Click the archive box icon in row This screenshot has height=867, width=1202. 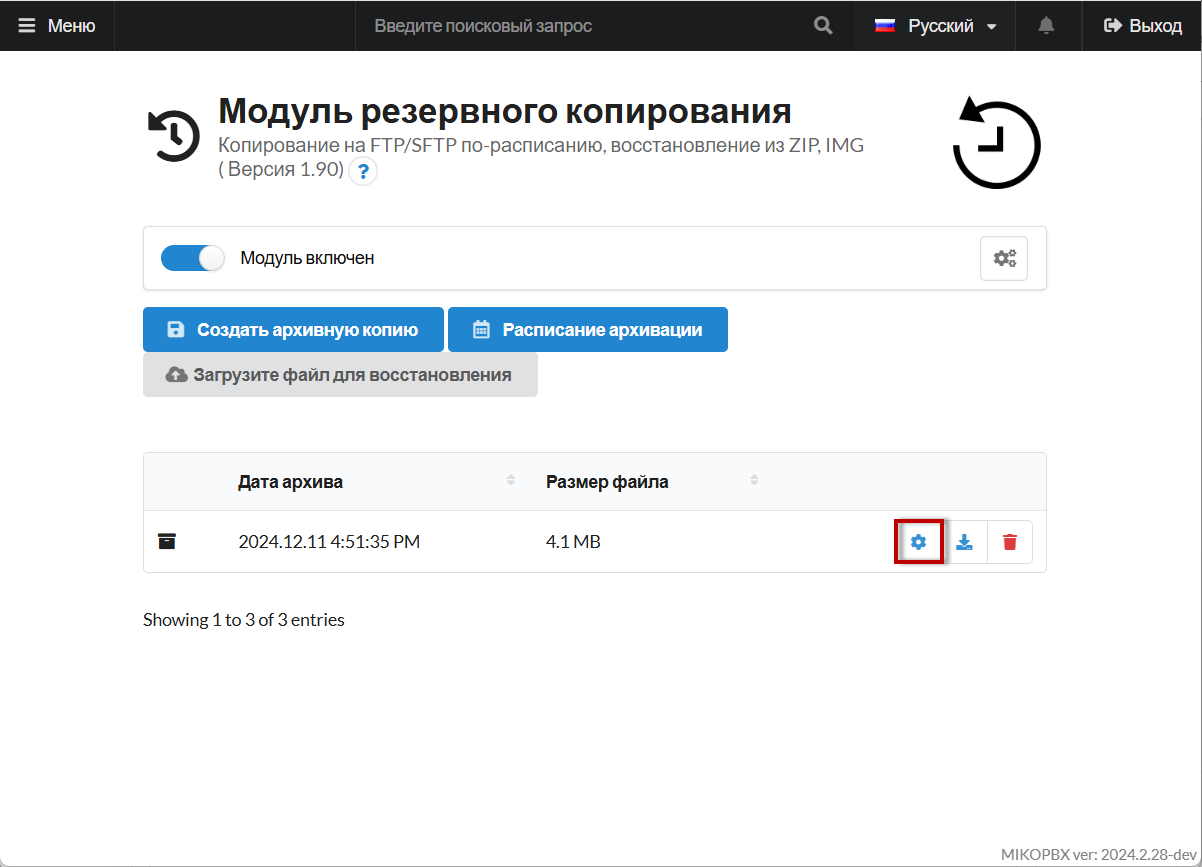click(x=167, y=542)
